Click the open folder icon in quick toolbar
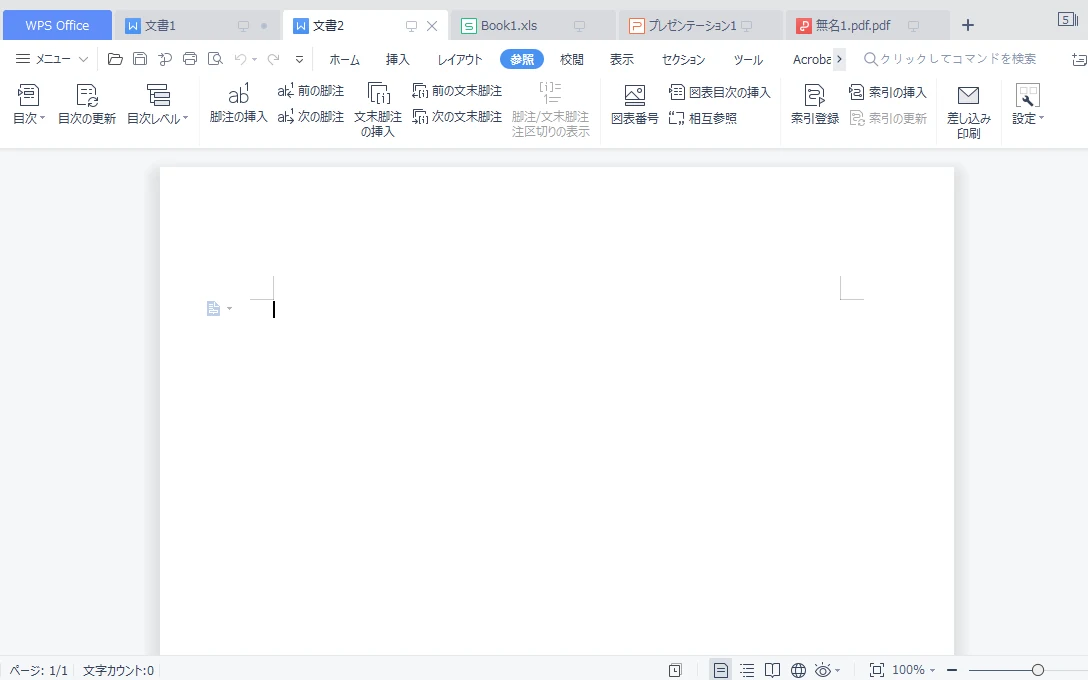Viewport: 1088px width, 680px height. pos(115,59)
